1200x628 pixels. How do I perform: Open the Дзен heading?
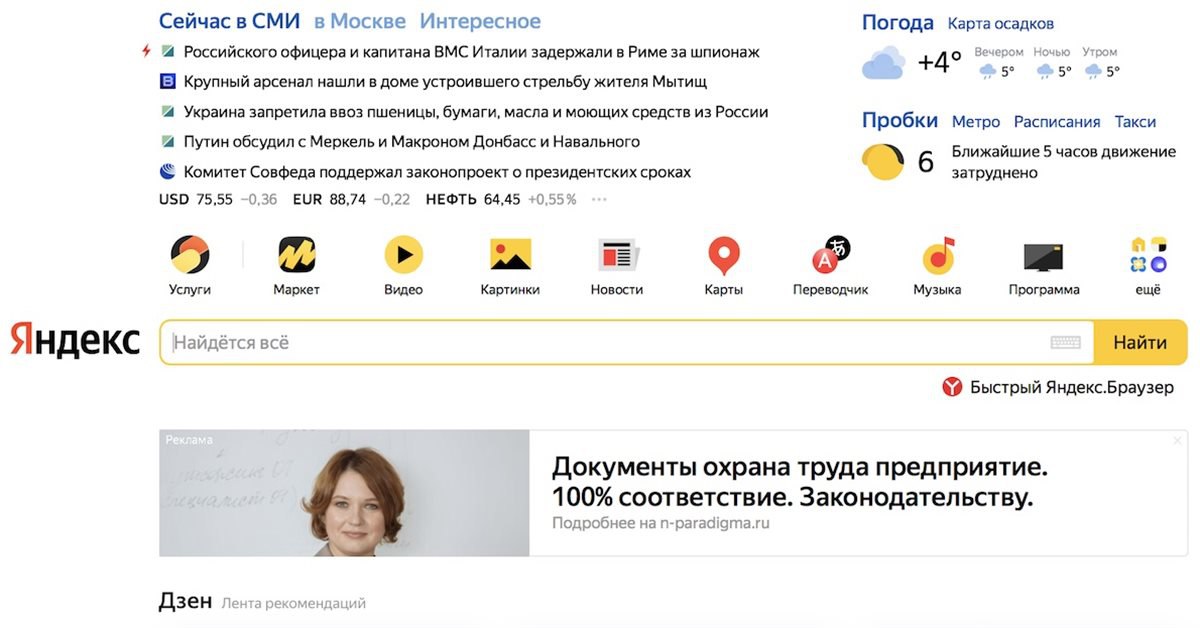(x=185, y=601)
